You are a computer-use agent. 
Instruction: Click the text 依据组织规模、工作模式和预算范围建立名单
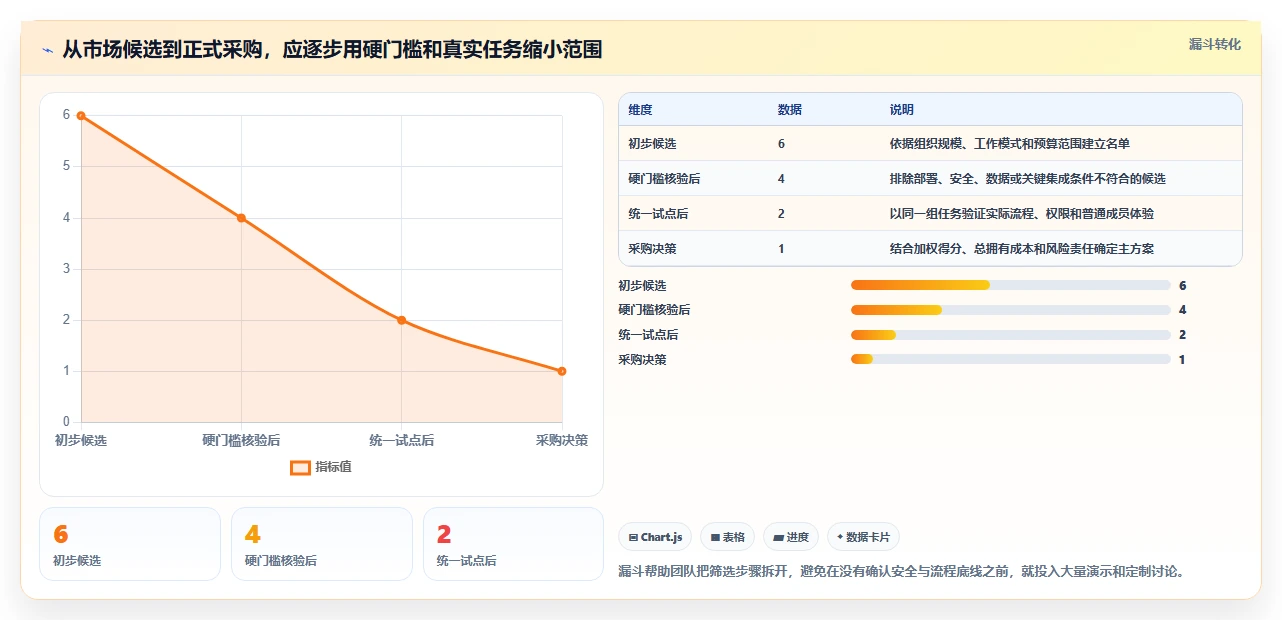click(1010, 144)
